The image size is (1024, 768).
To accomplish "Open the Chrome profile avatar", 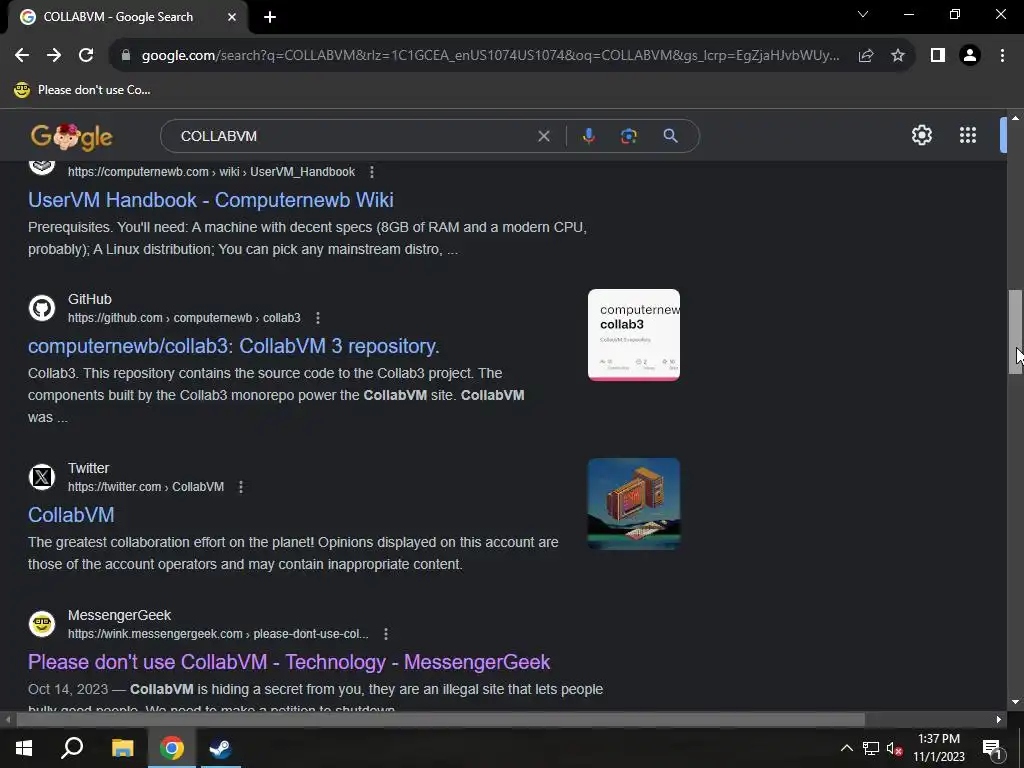I will (x=970, y=56).
